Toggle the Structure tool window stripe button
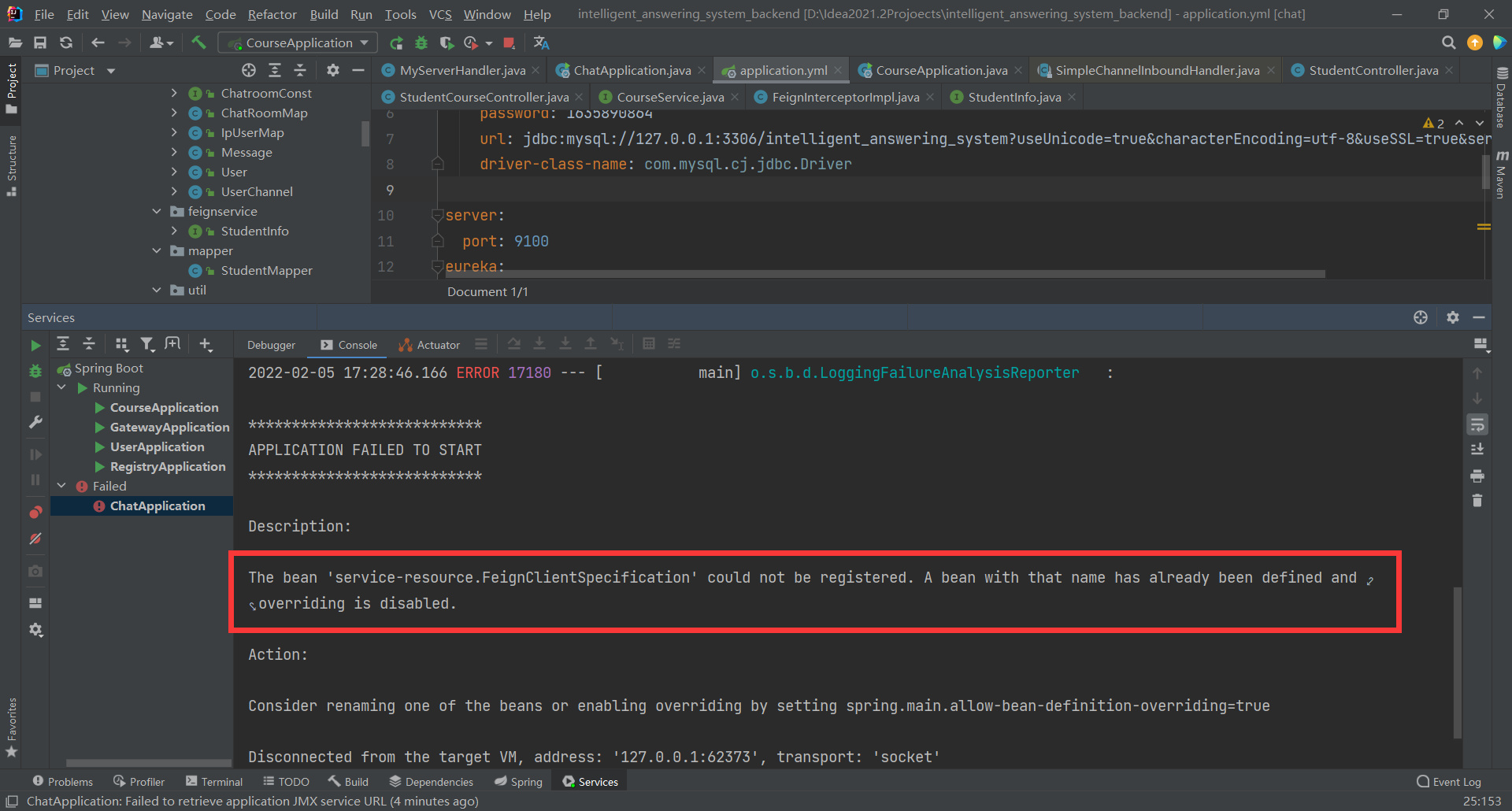 pyautogui.click(x=11, y=165)
